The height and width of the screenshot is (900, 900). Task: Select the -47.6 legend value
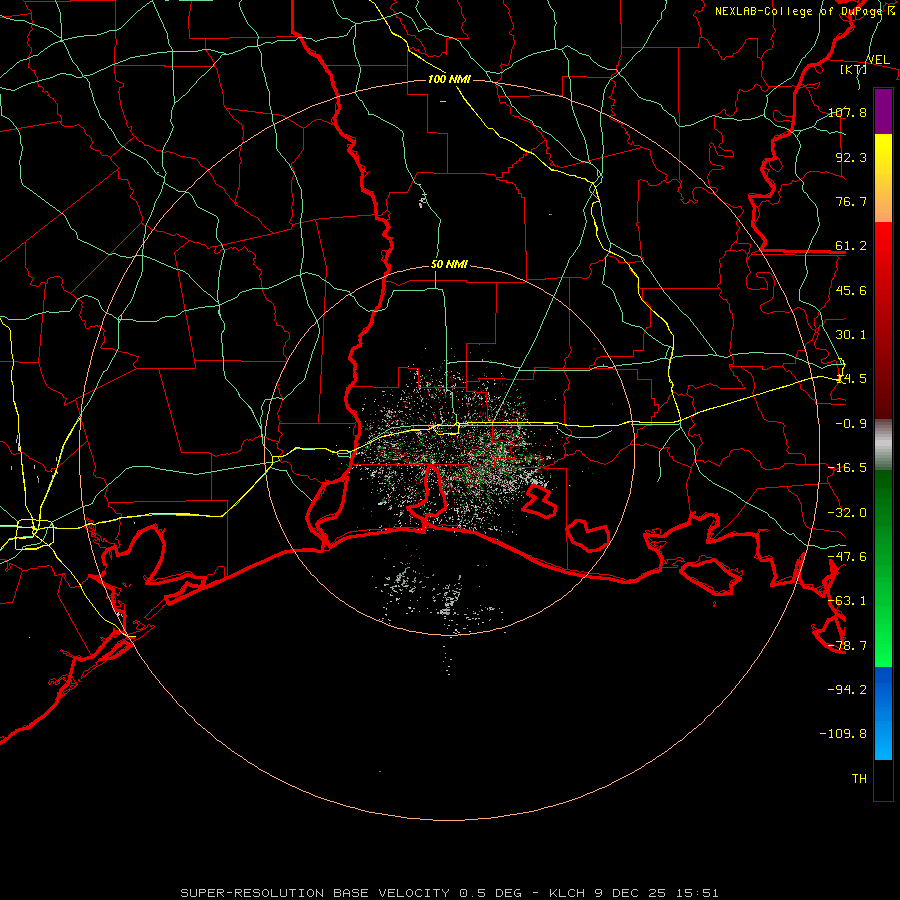click(847, 557)
